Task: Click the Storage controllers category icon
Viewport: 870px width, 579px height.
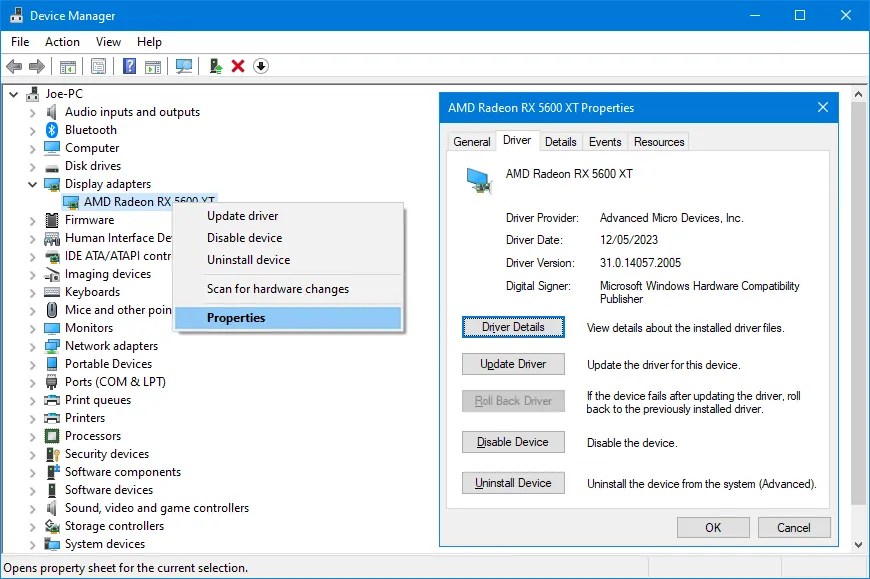Action: coord(52,526)
